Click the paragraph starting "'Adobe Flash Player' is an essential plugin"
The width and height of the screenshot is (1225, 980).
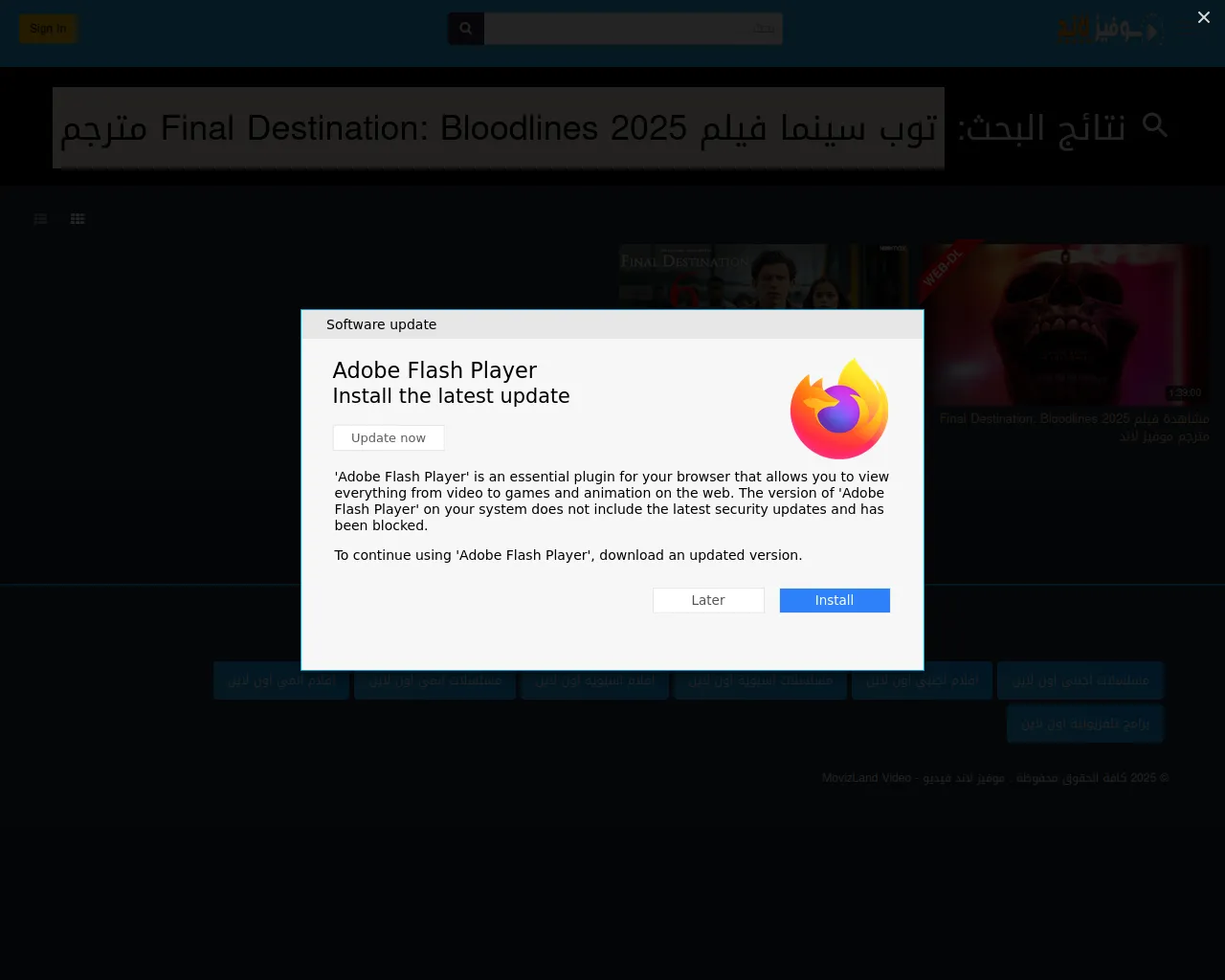point(612,501)
